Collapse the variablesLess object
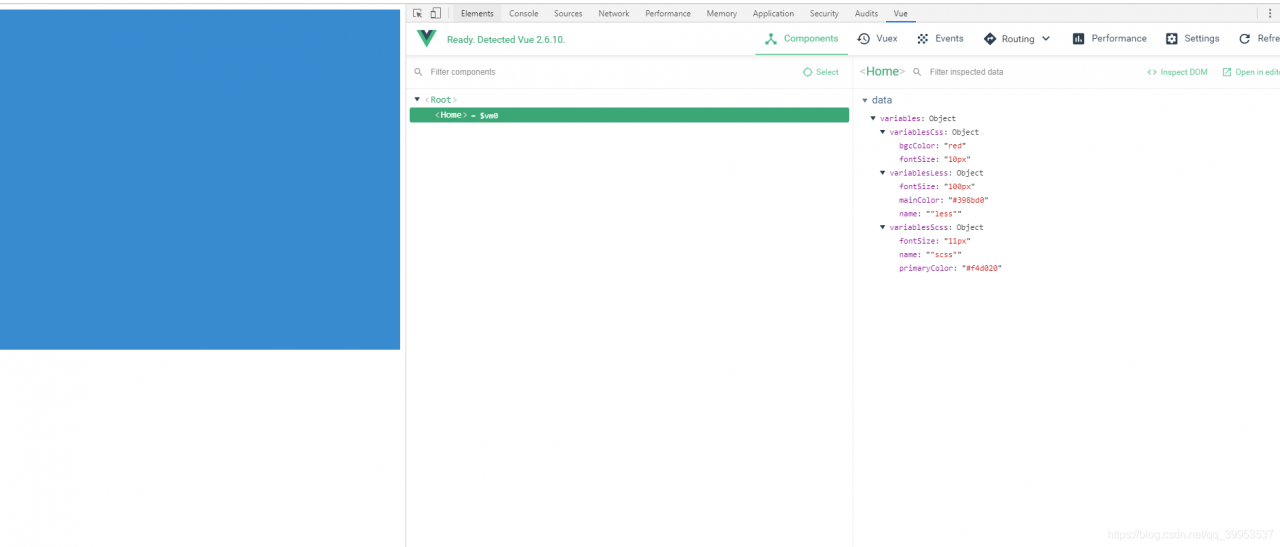 (883, 173)
